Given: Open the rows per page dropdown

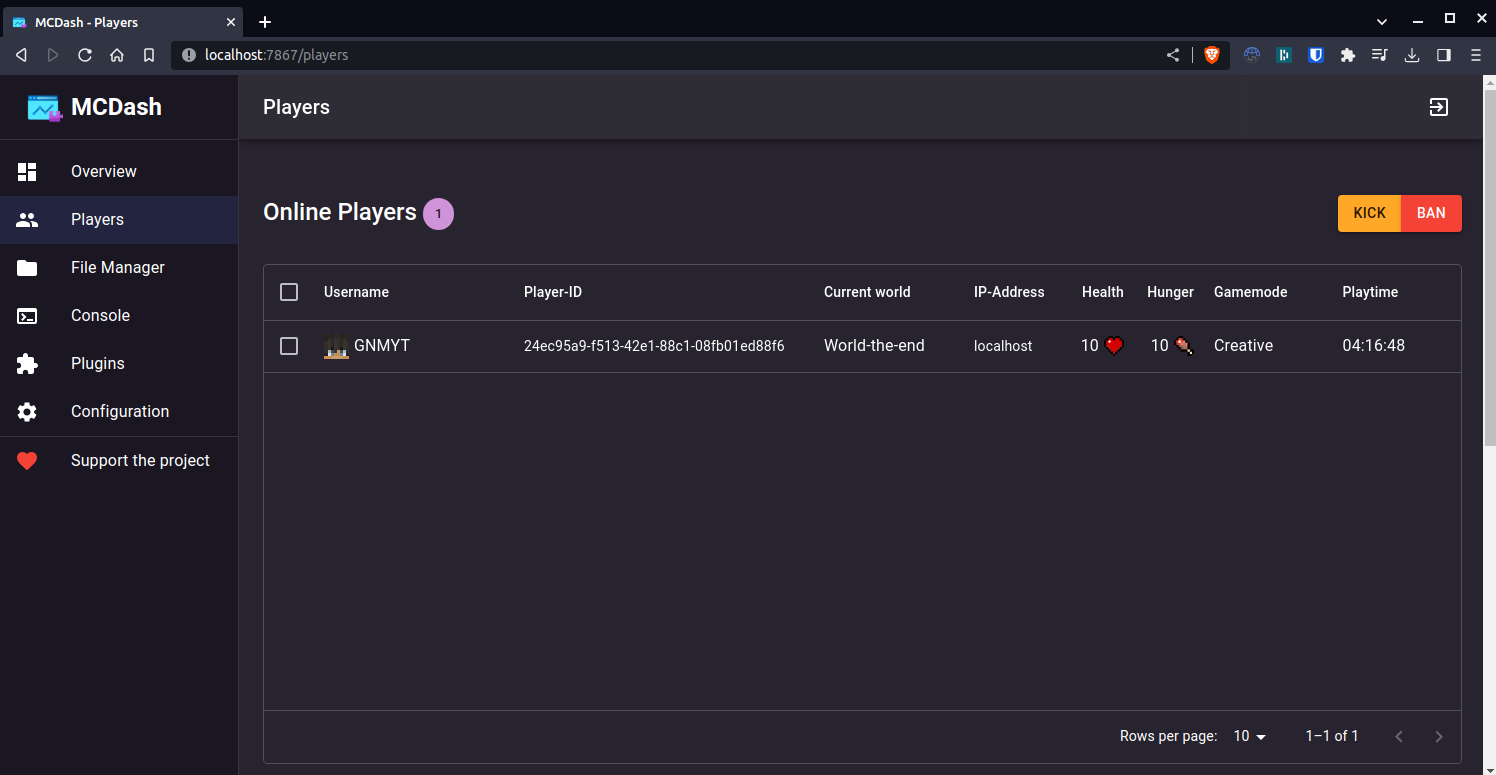Looking at the screenshot, I should (x=1249, y=736).
